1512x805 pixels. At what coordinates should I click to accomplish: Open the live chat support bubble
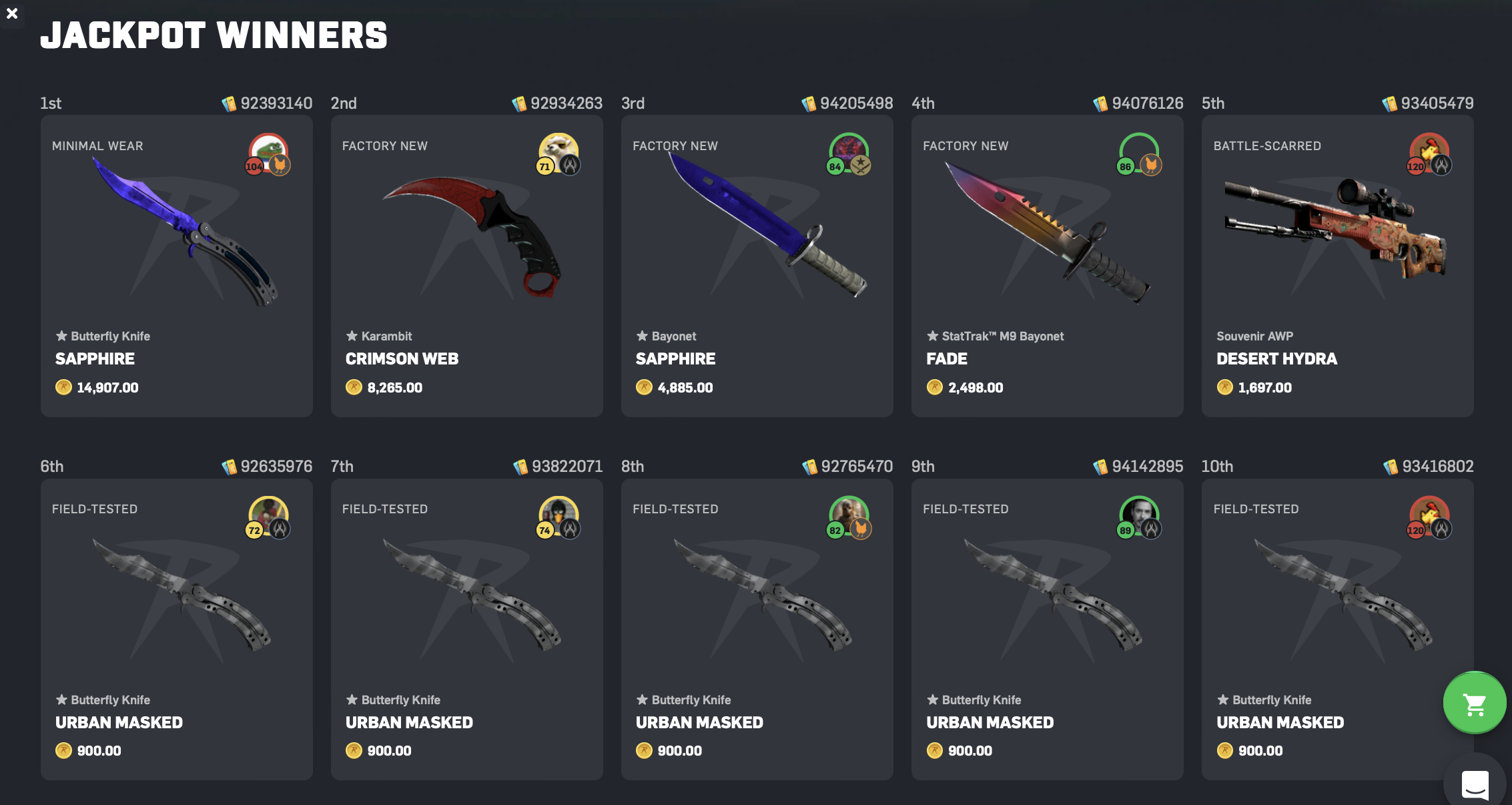[1475, 784]
